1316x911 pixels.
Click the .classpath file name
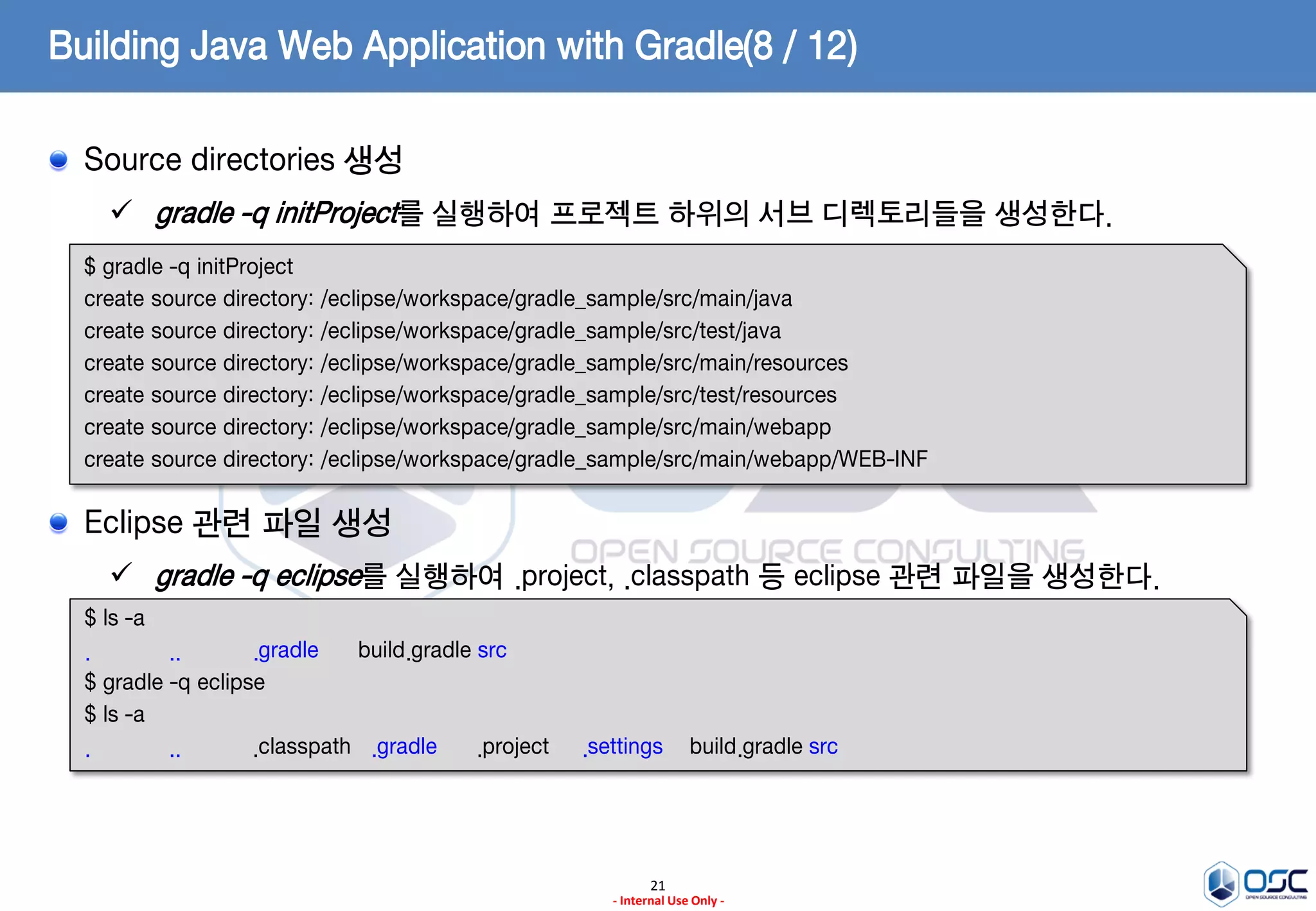pyautogui.click(x=302, y=747)
